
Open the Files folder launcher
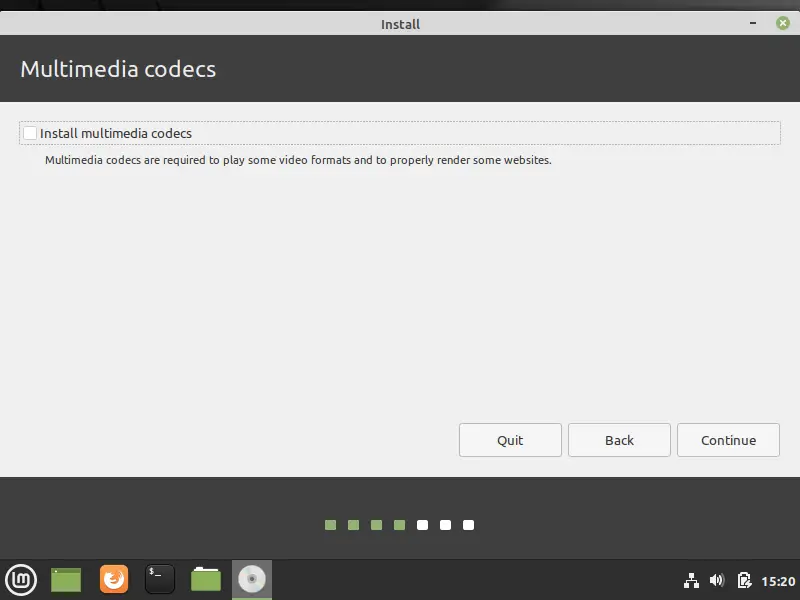206,579
